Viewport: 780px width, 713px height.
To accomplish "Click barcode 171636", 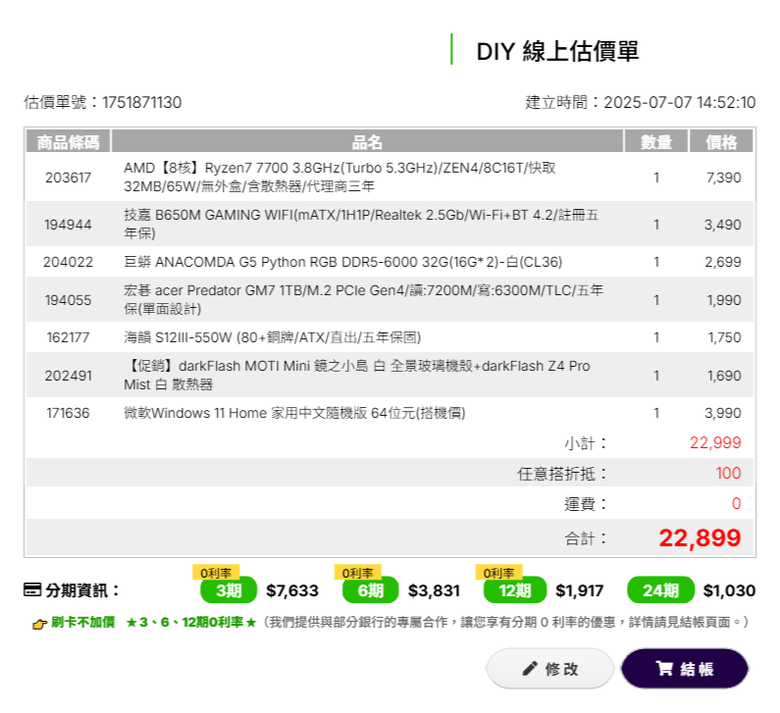I will (x=68, y=413).
